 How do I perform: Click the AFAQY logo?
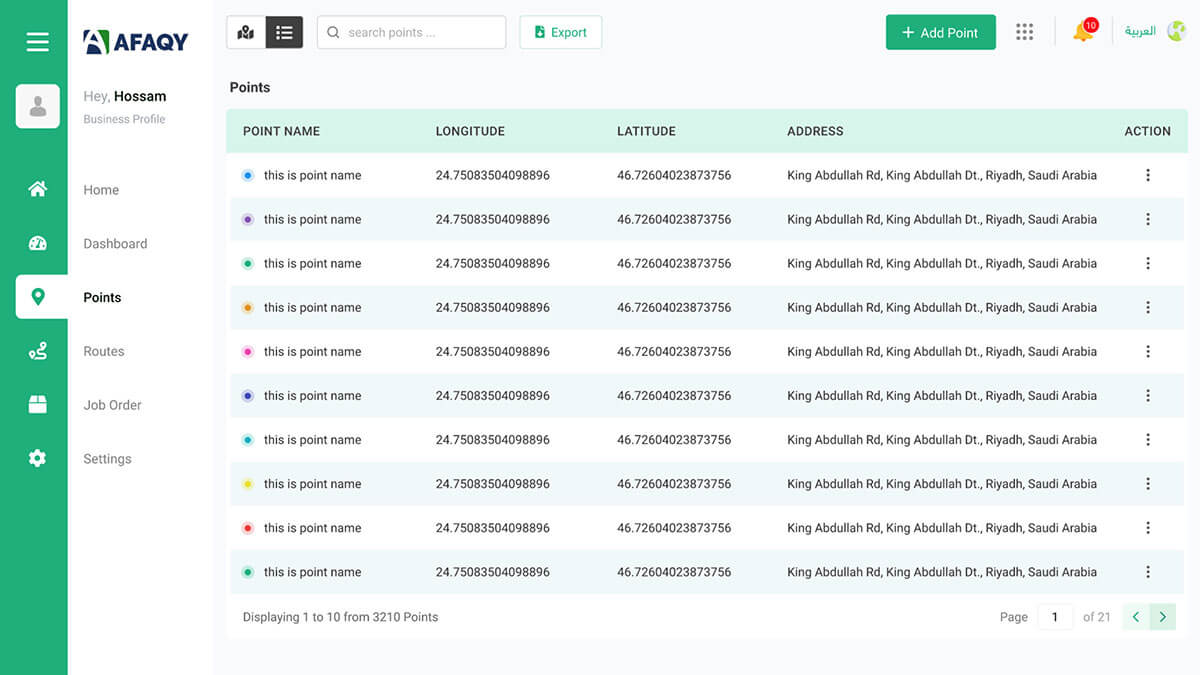(136, 41)
